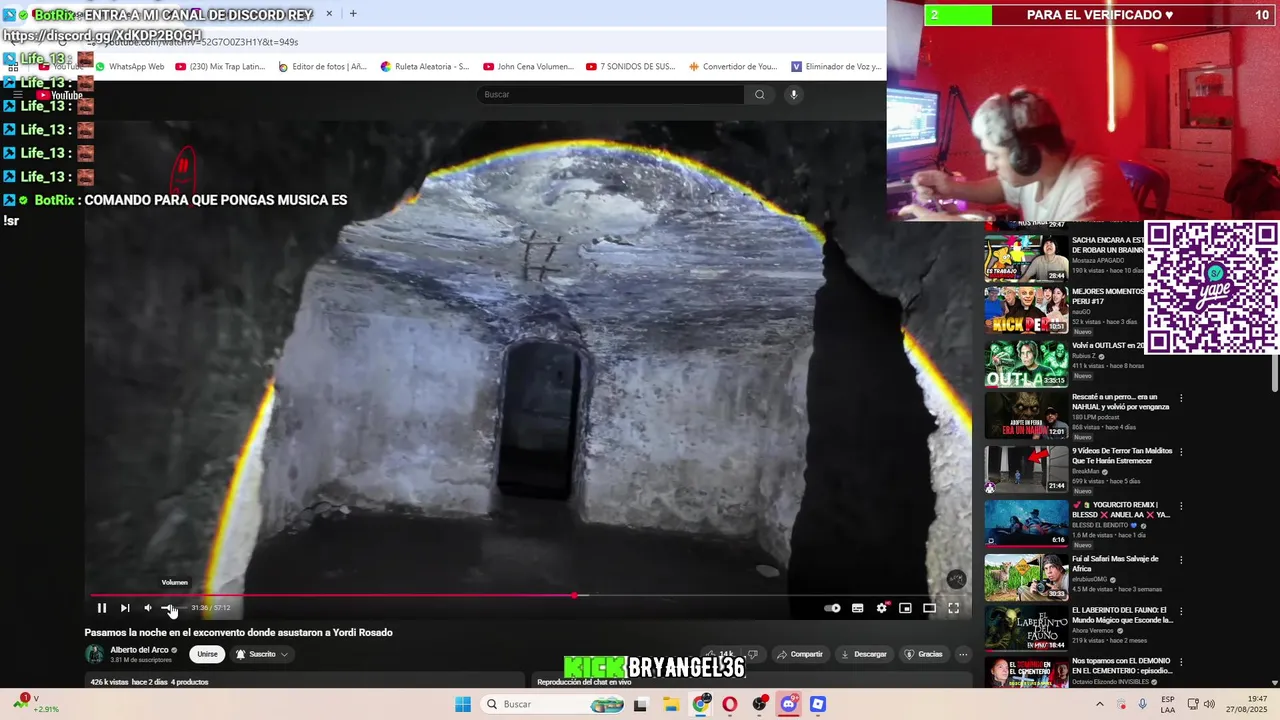Screen dimensions: 1280x720
Task: Open options menu for 9 Videos De Terror
Action: pos(1181,452)
